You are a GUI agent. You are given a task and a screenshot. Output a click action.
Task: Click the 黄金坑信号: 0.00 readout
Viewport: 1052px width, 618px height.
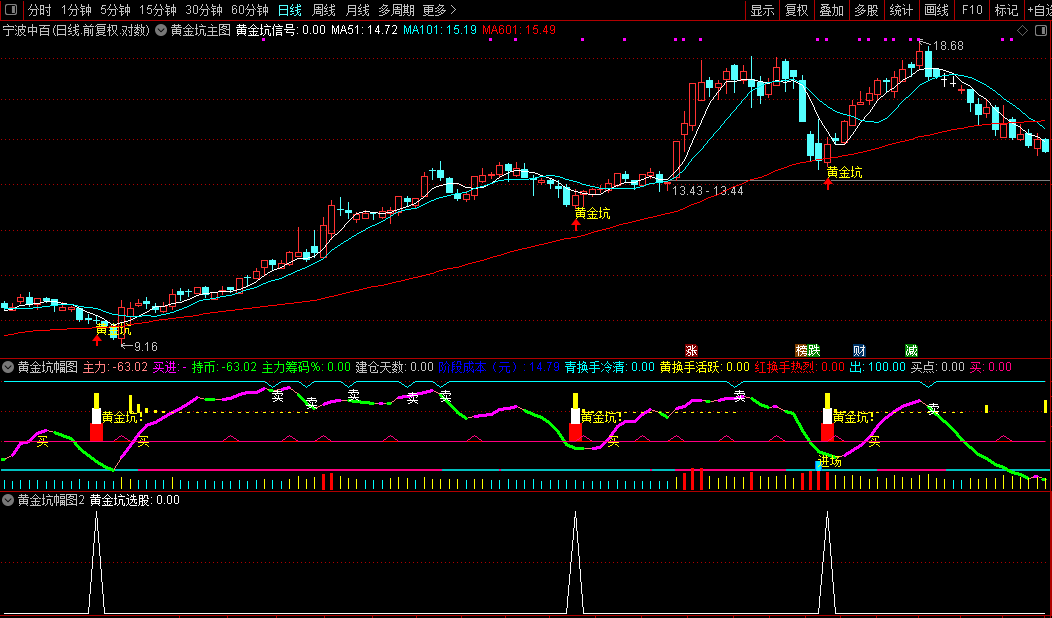tap(280, 30)
